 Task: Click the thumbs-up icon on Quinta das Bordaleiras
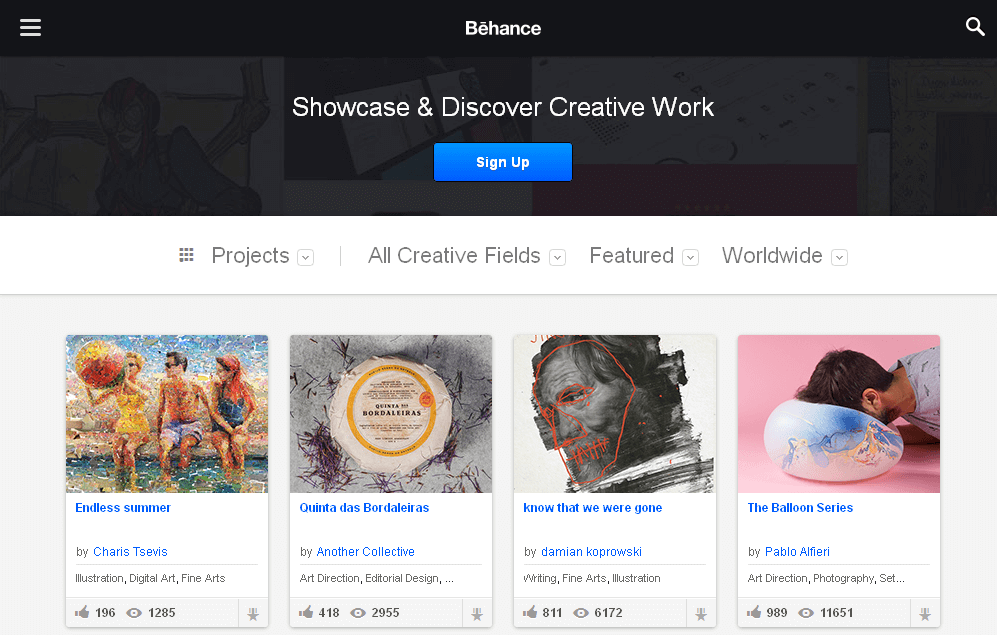point(306,612)
